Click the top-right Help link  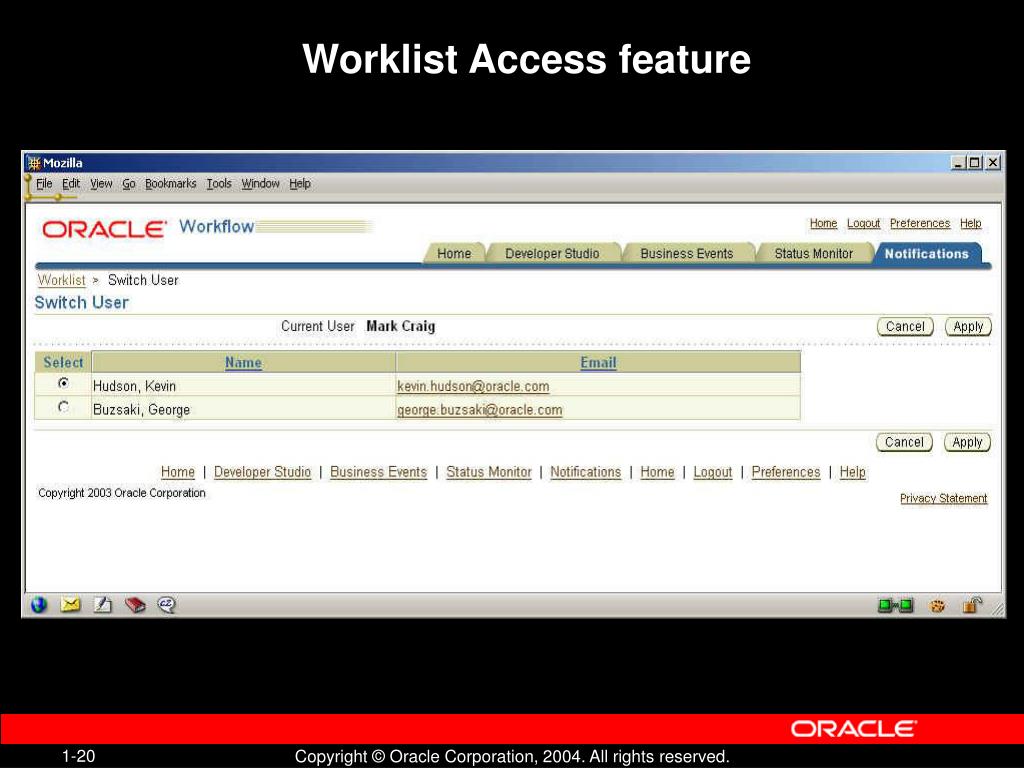tap(970, 223)
